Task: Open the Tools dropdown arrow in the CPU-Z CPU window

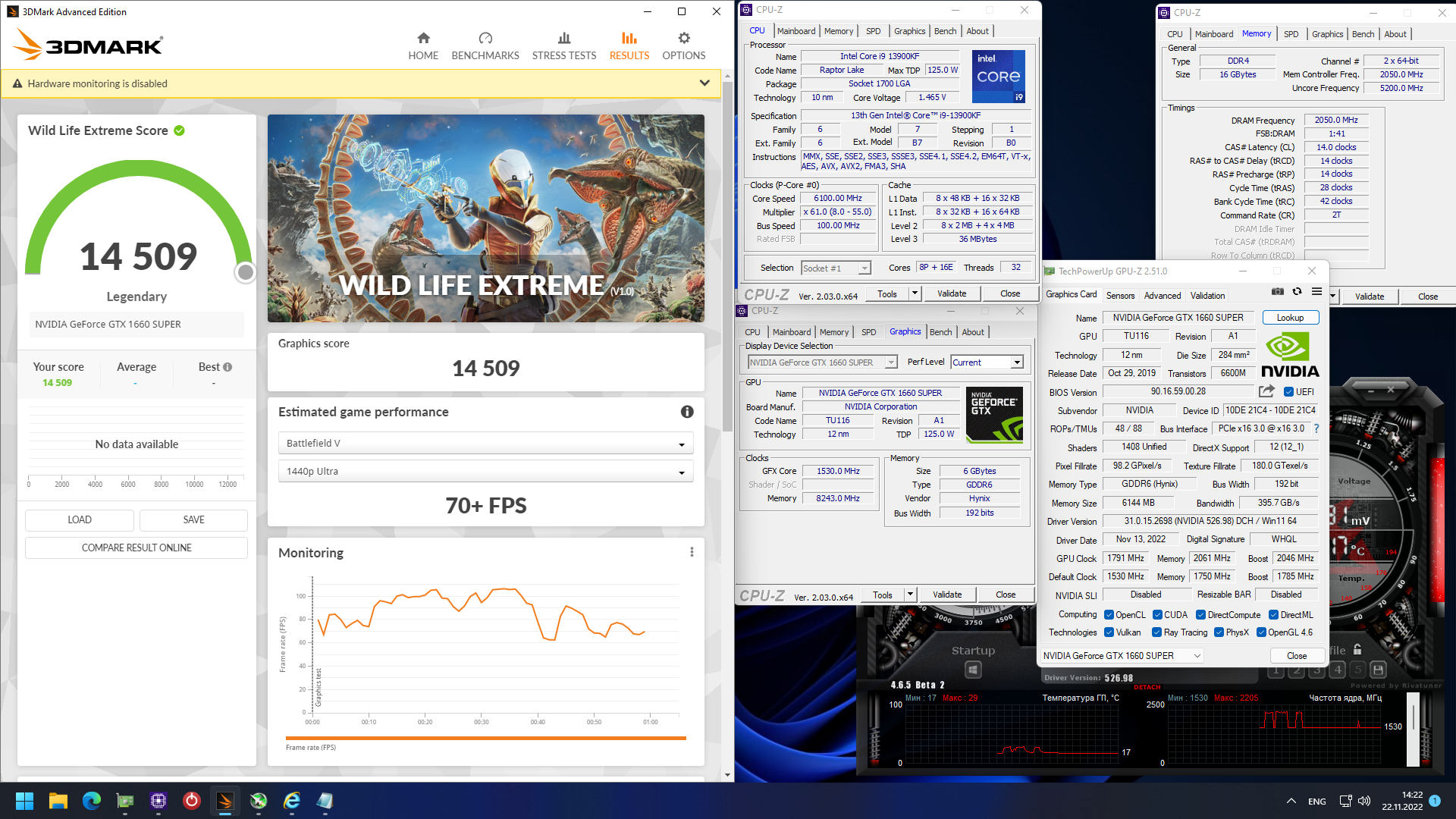Action: point(915,293)
